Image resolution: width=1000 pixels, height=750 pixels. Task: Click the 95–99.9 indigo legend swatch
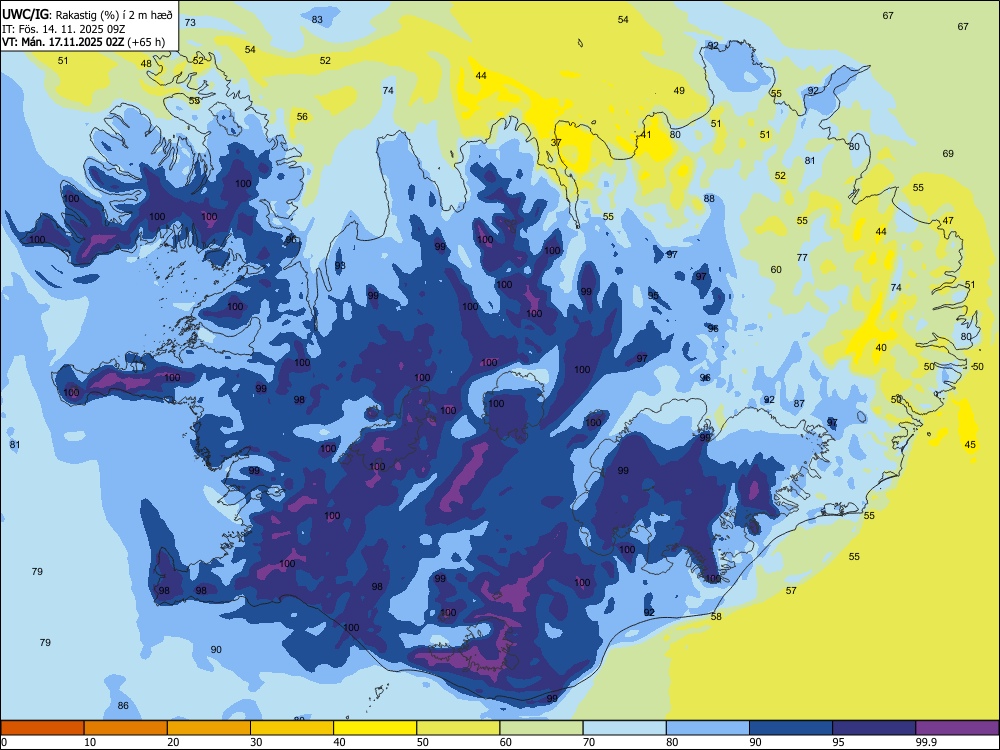tap(874, 728)
